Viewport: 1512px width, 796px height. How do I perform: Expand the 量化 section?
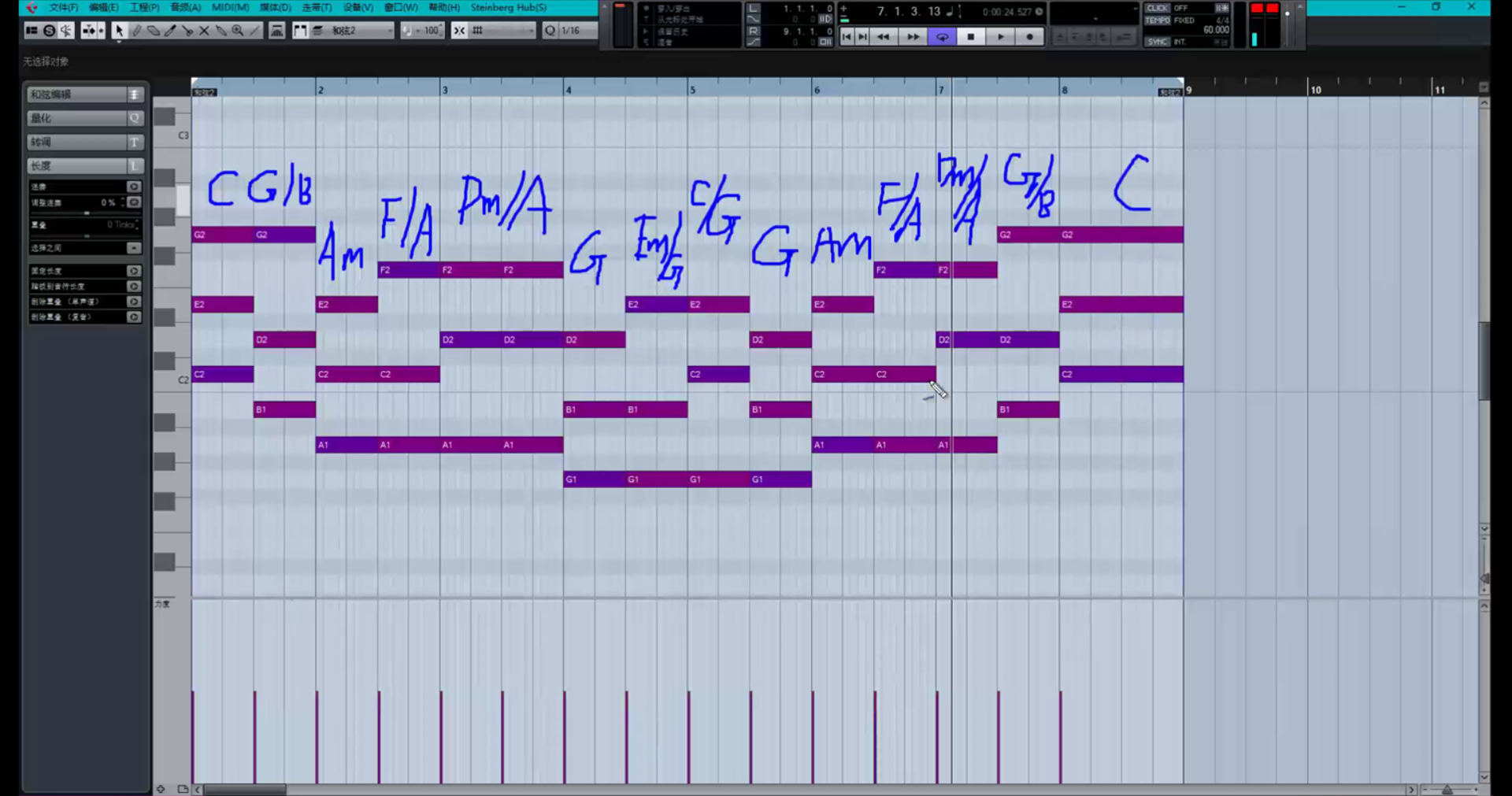point(85,118)
